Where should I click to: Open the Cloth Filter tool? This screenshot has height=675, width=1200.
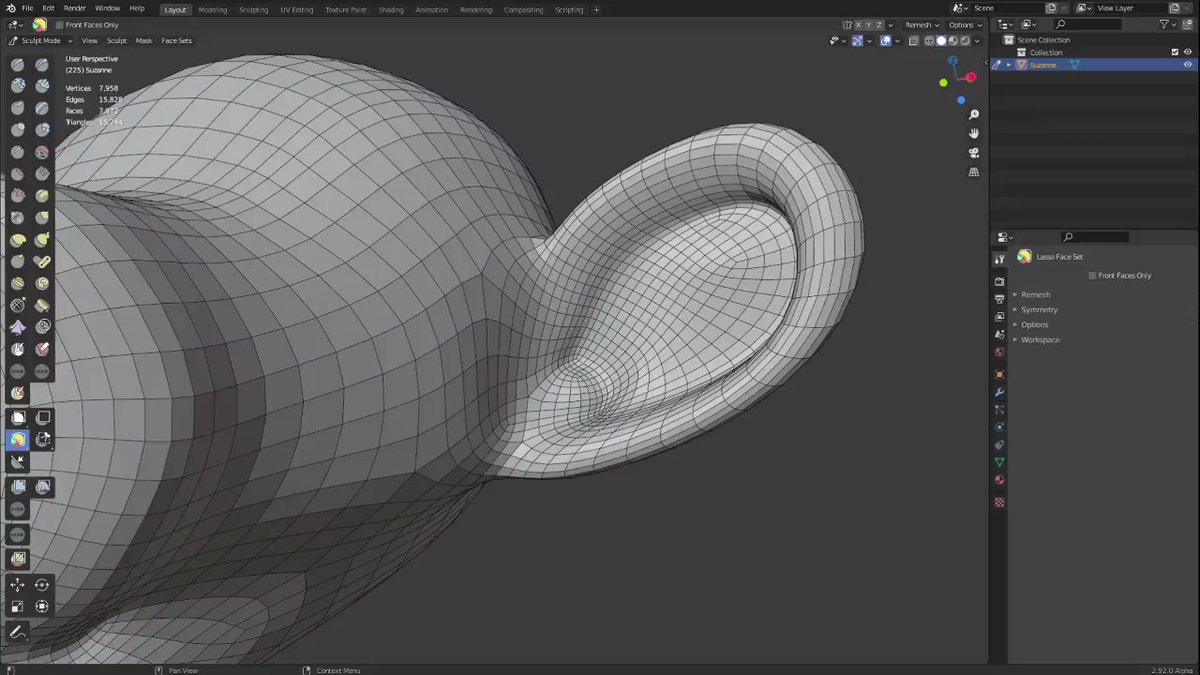point(43,487)
